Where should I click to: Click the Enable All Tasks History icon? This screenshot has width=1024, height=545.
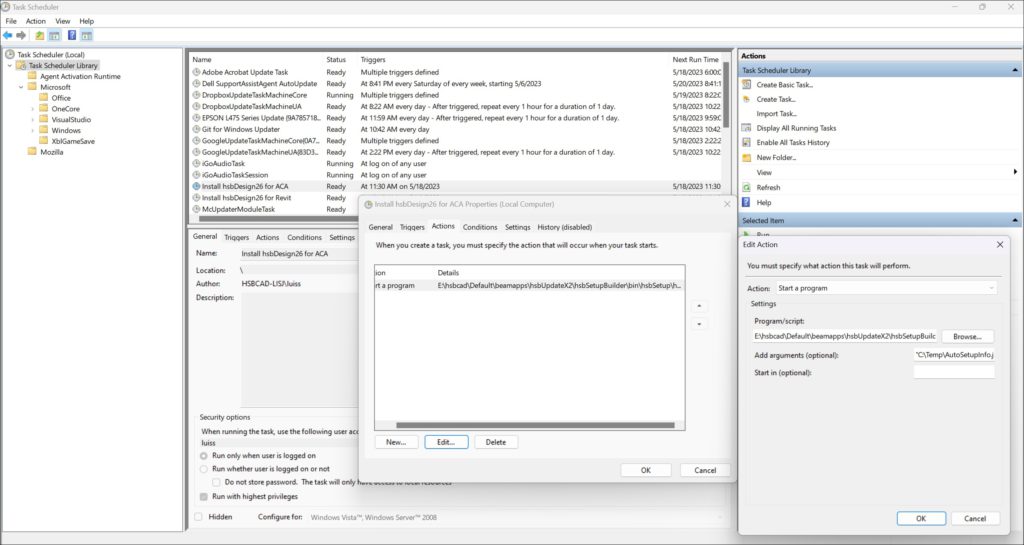tap(746, 142)
